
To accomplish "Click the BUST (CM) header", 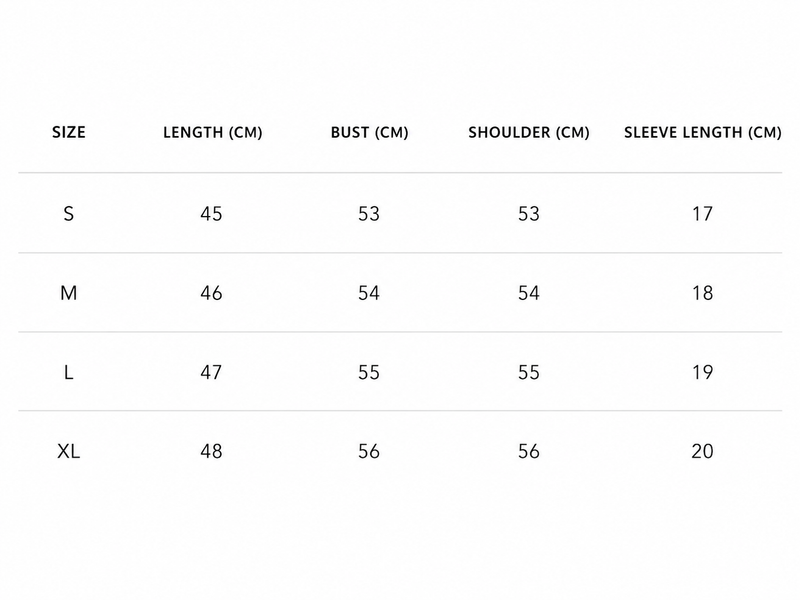I will tap(369, 133).
